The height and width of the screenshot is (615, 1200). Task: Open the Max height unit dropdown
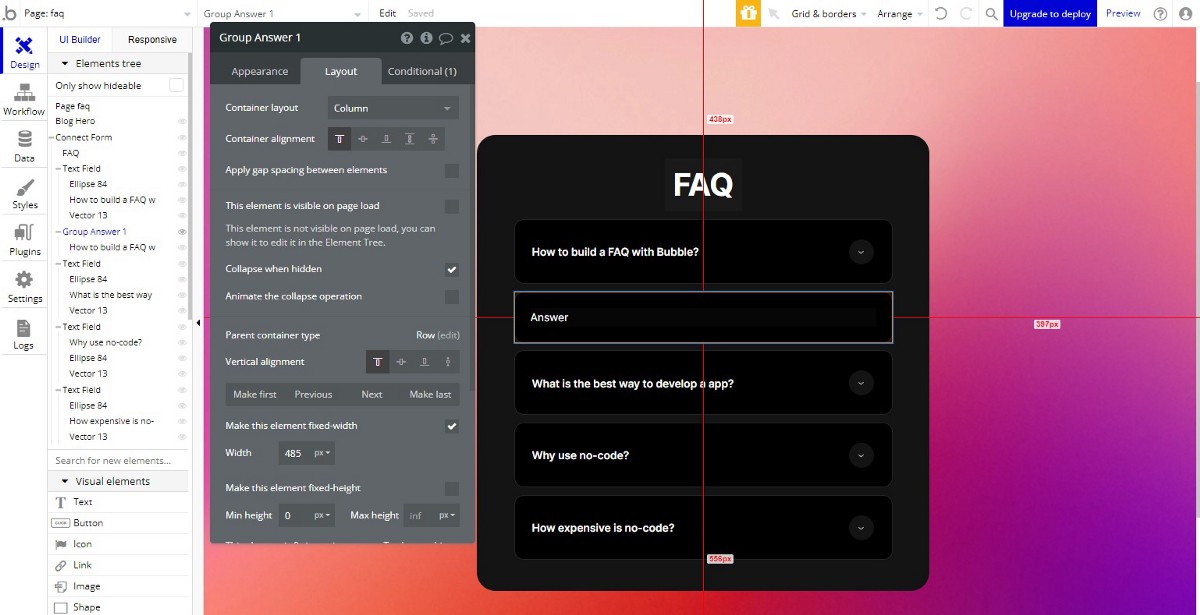[x=447, y=516]
